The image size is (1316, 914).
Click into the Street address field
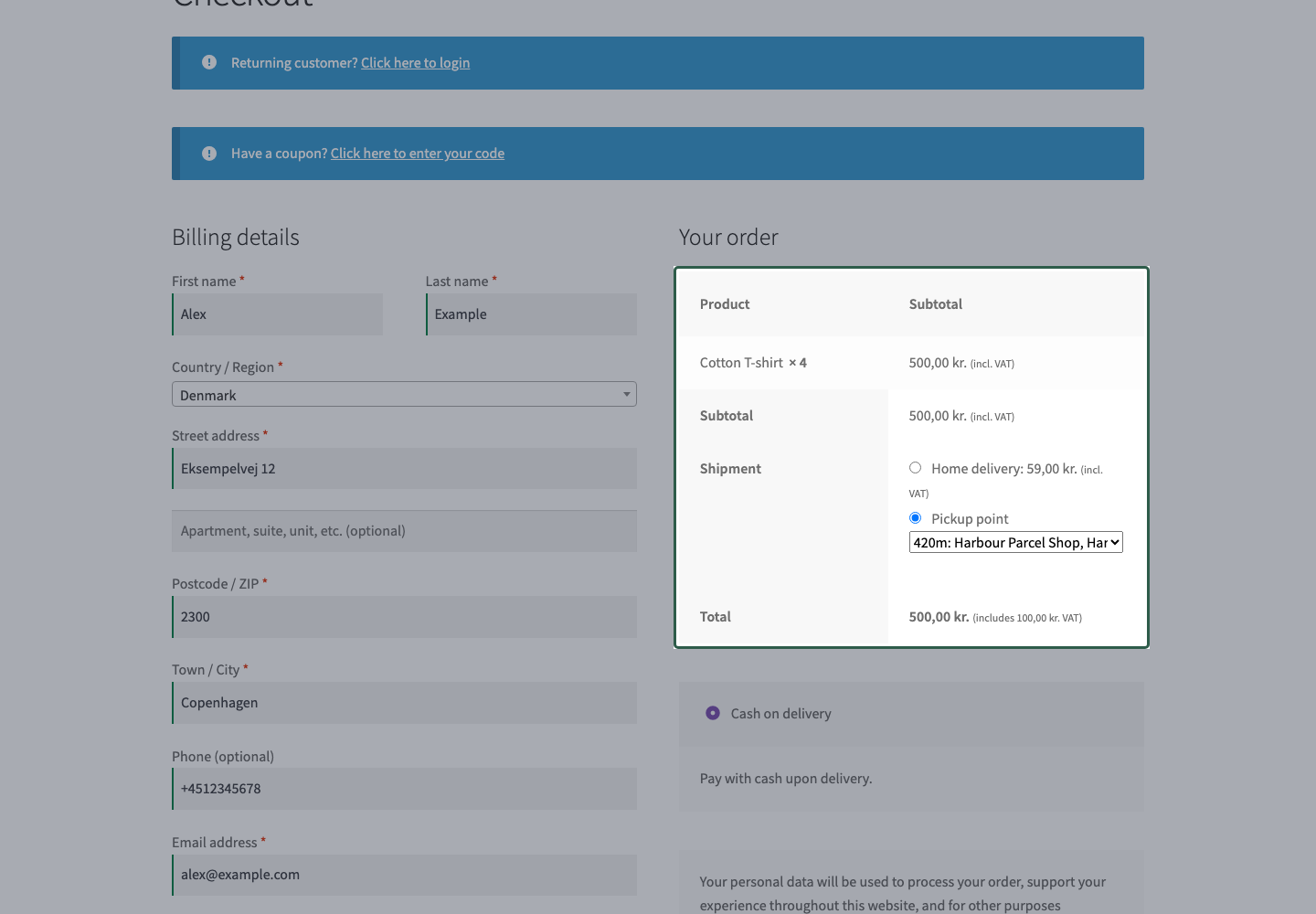[404, 468]
